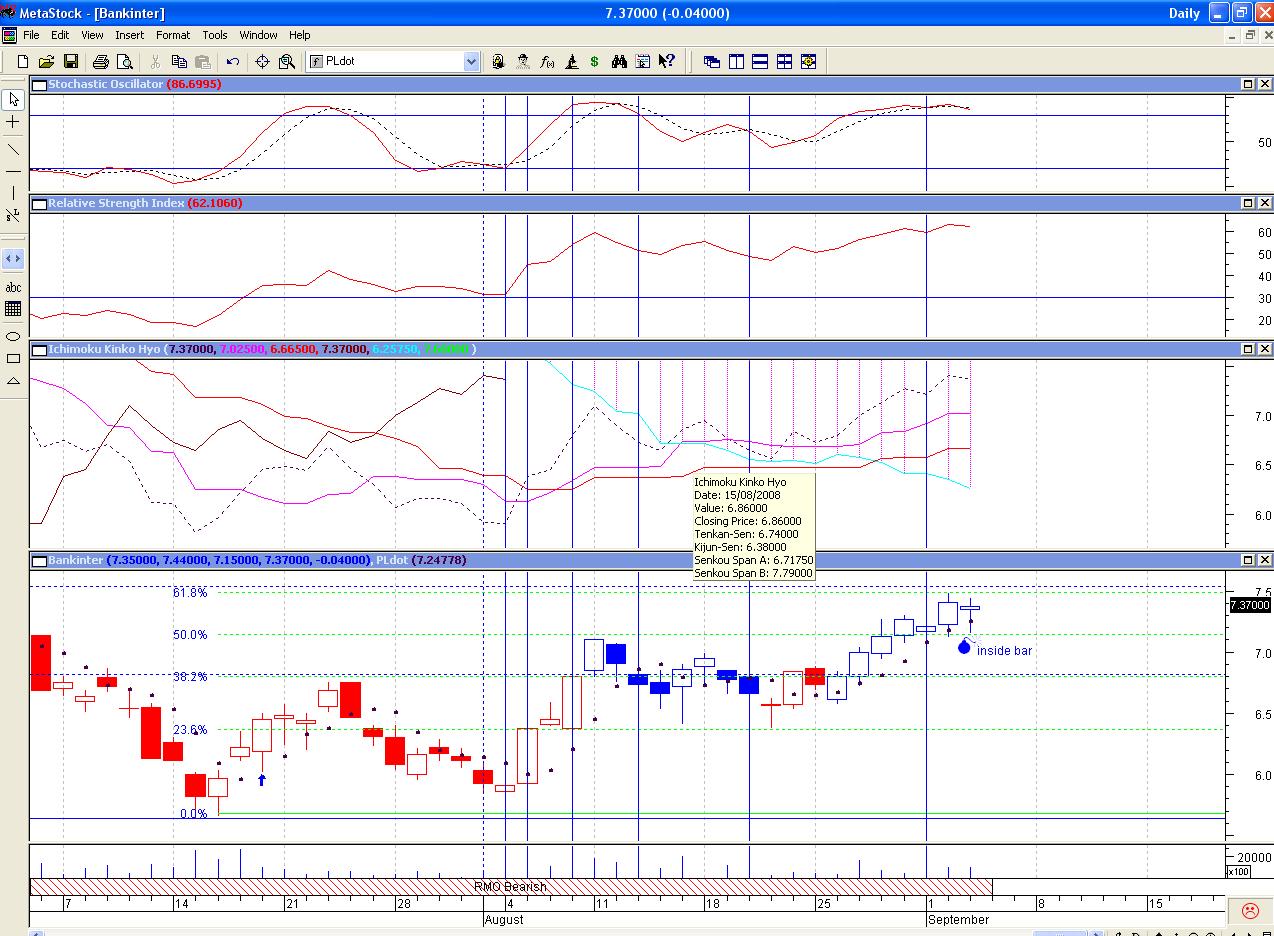
Task: Maximize the Stochastic Oscillator pane
Action: [x=1248, y=84]
